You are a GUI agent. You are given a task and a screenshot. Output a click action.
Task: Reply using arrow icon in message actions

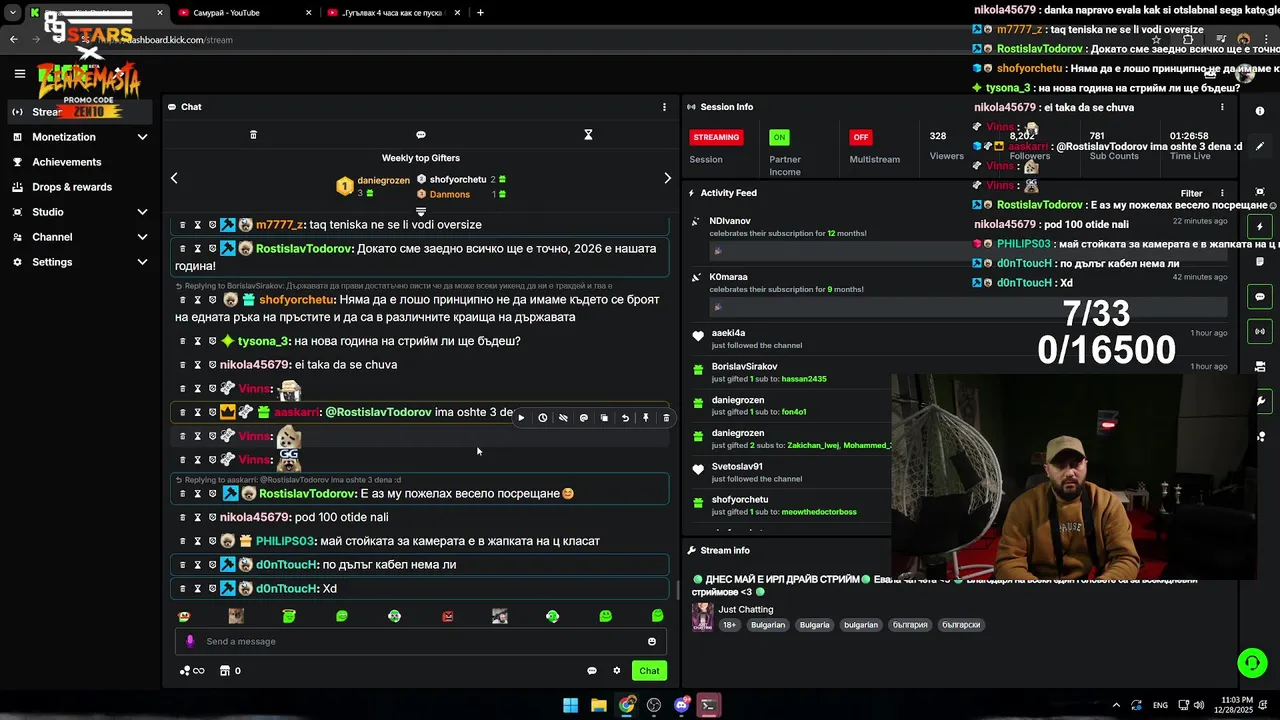(625, 418)
